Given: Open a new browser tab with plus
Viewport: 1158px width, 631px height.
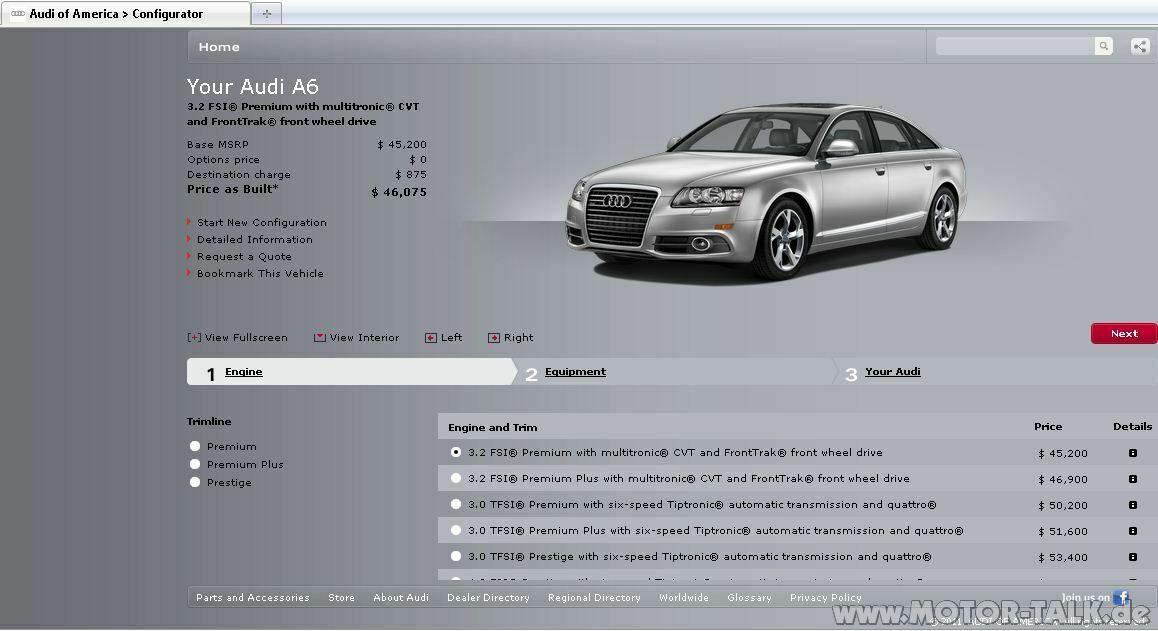Looking at the screenshot, I should tap(267, 13).
